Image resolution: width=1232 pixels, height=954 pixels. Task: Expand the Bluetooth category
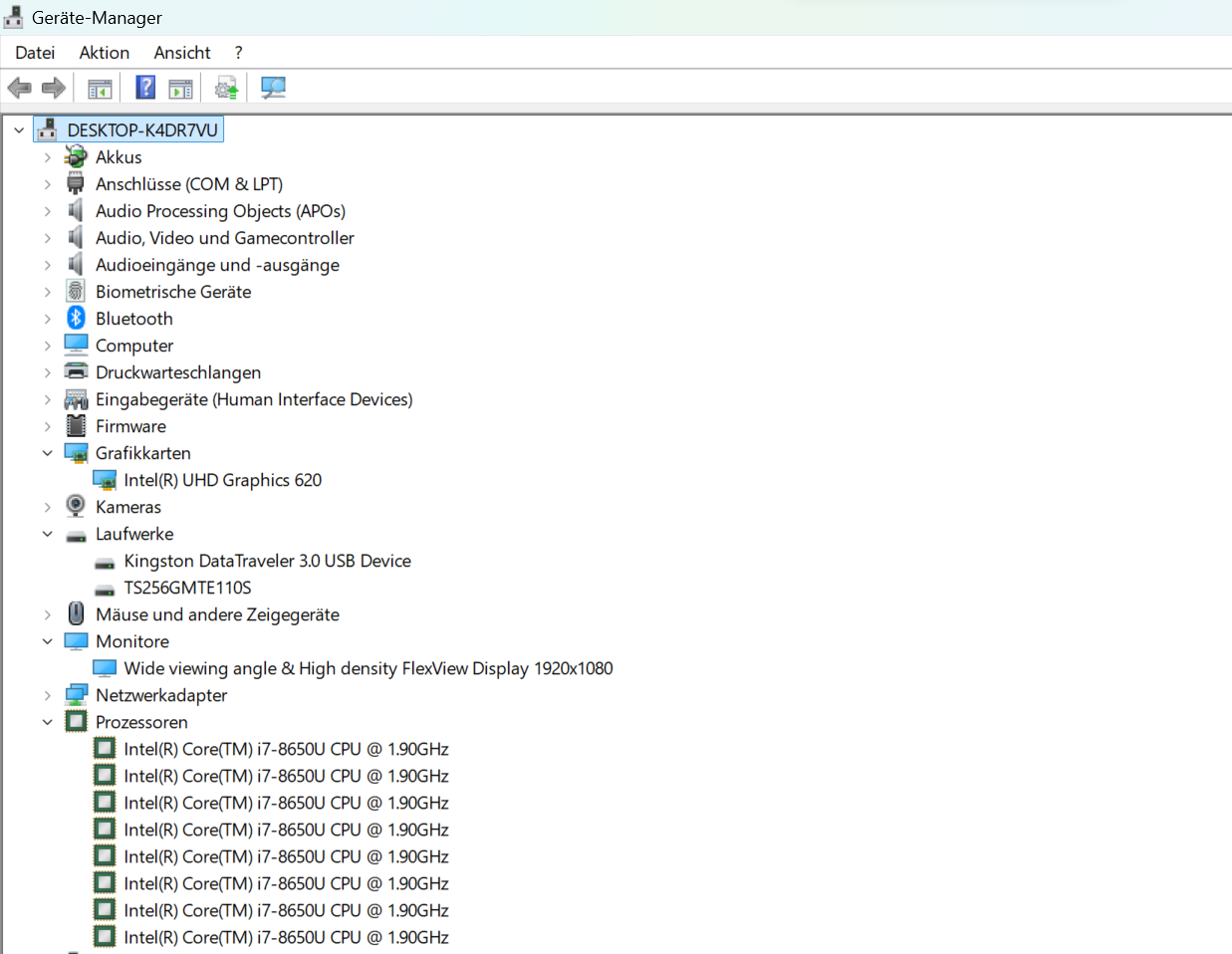47,318
